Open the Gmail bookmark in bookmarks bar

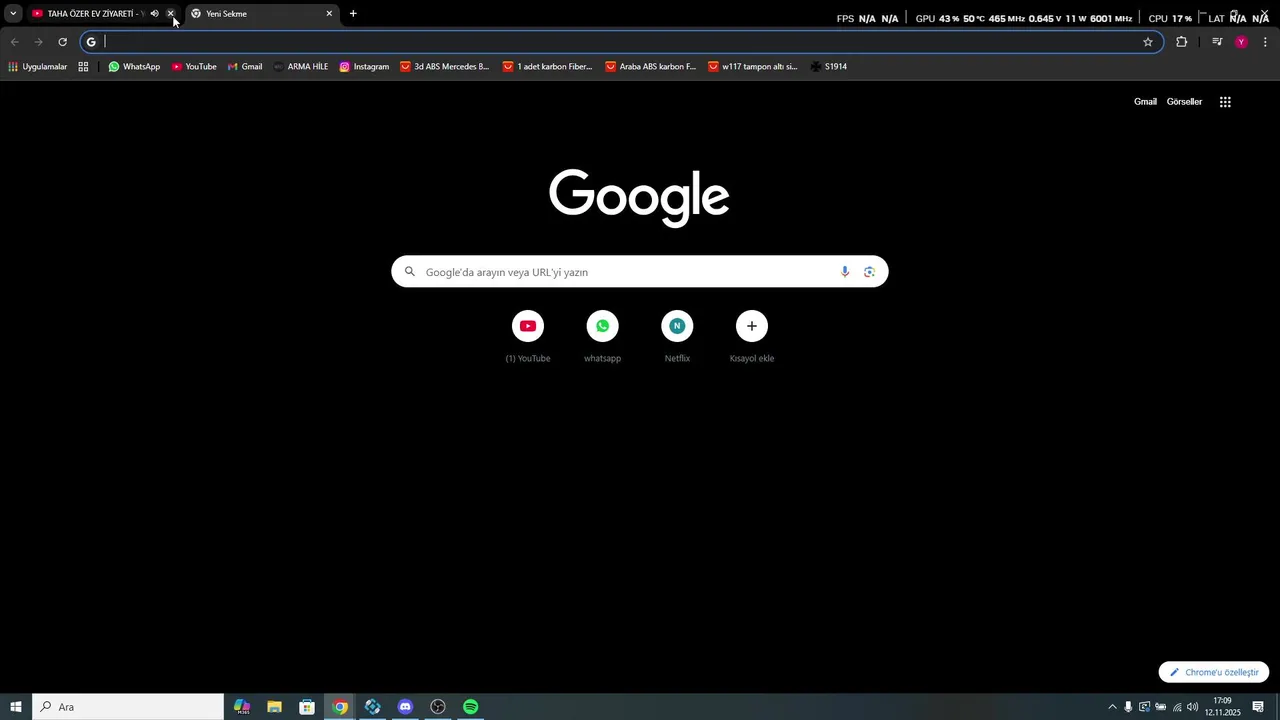pyautogui.click(x=245, y=67)
